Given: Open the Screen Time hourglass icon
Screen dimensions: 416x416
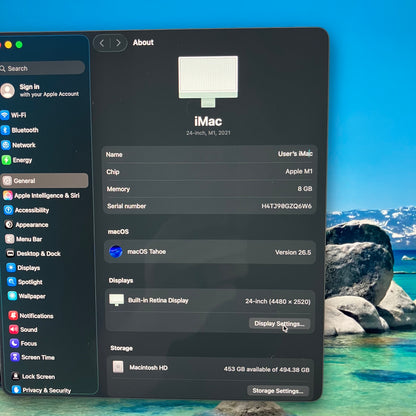Looking at the screenshot, I should tap(15, 357).
